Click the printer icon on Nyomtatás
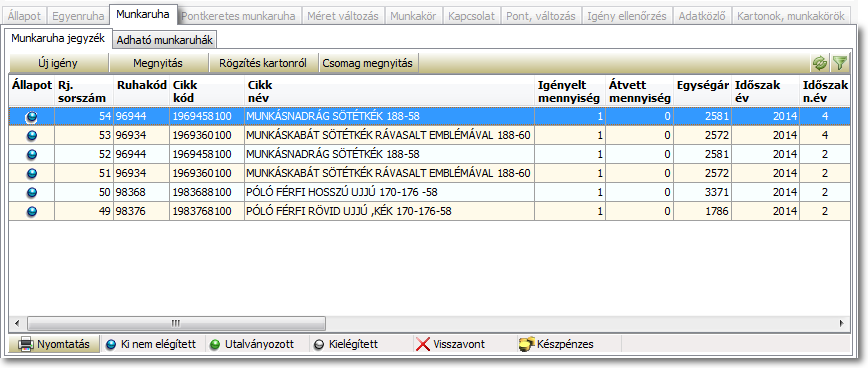Viewport: 868px width, 368px height. pos(26,344)
